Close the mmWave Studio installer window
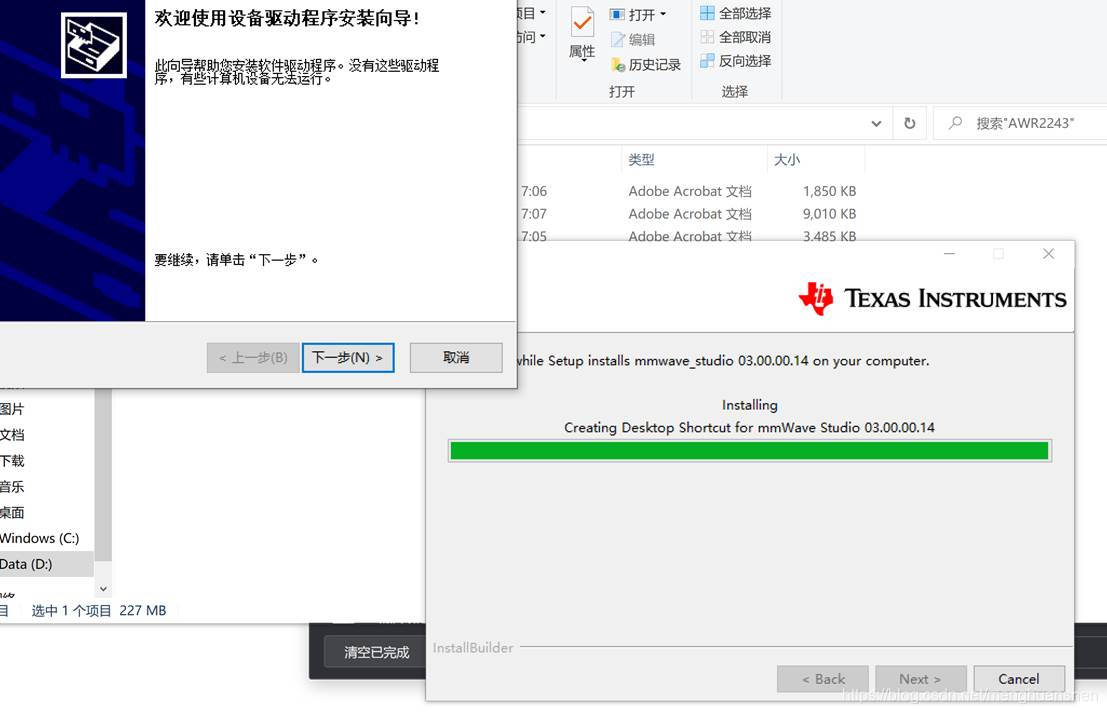This screenshot has height=714, width=1107. [1048, 254]
